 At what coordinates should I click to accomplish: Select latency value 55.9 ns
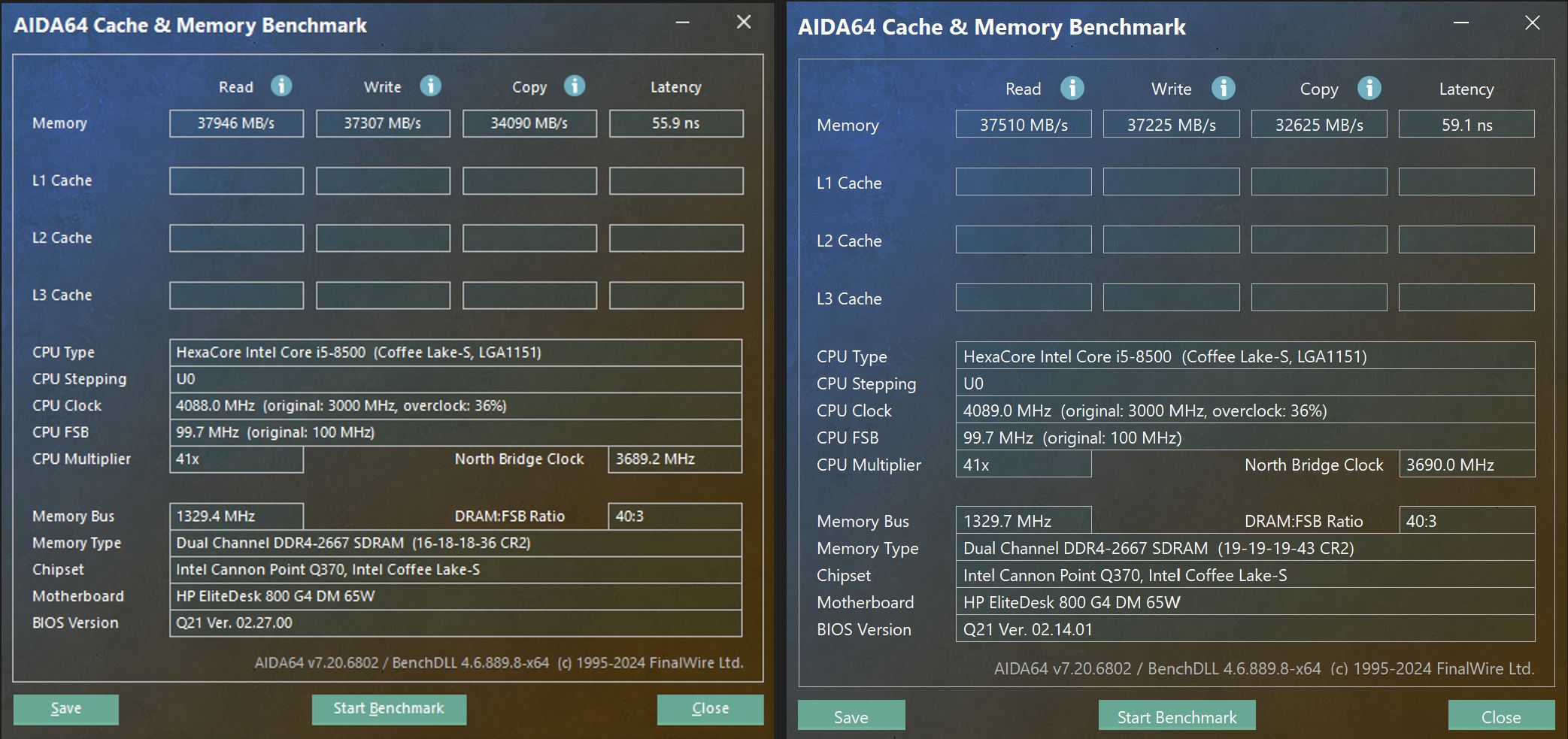click(676, 123)
